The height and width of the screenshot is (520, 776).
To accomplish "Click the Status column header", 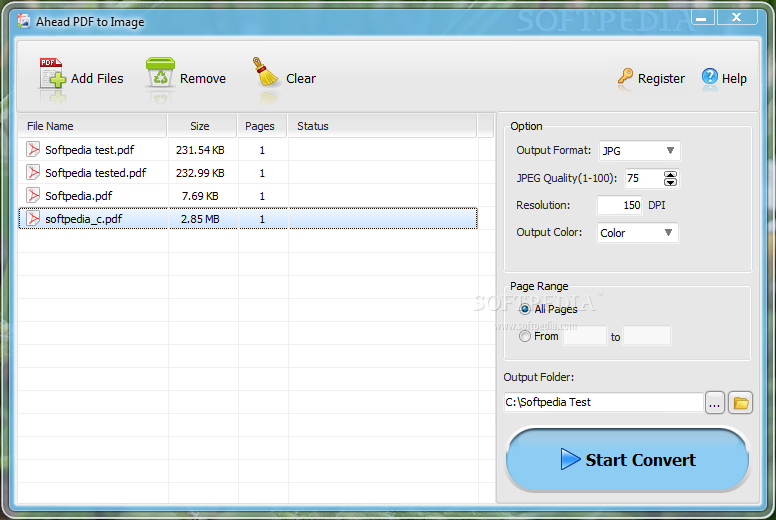I will [383, 126].
